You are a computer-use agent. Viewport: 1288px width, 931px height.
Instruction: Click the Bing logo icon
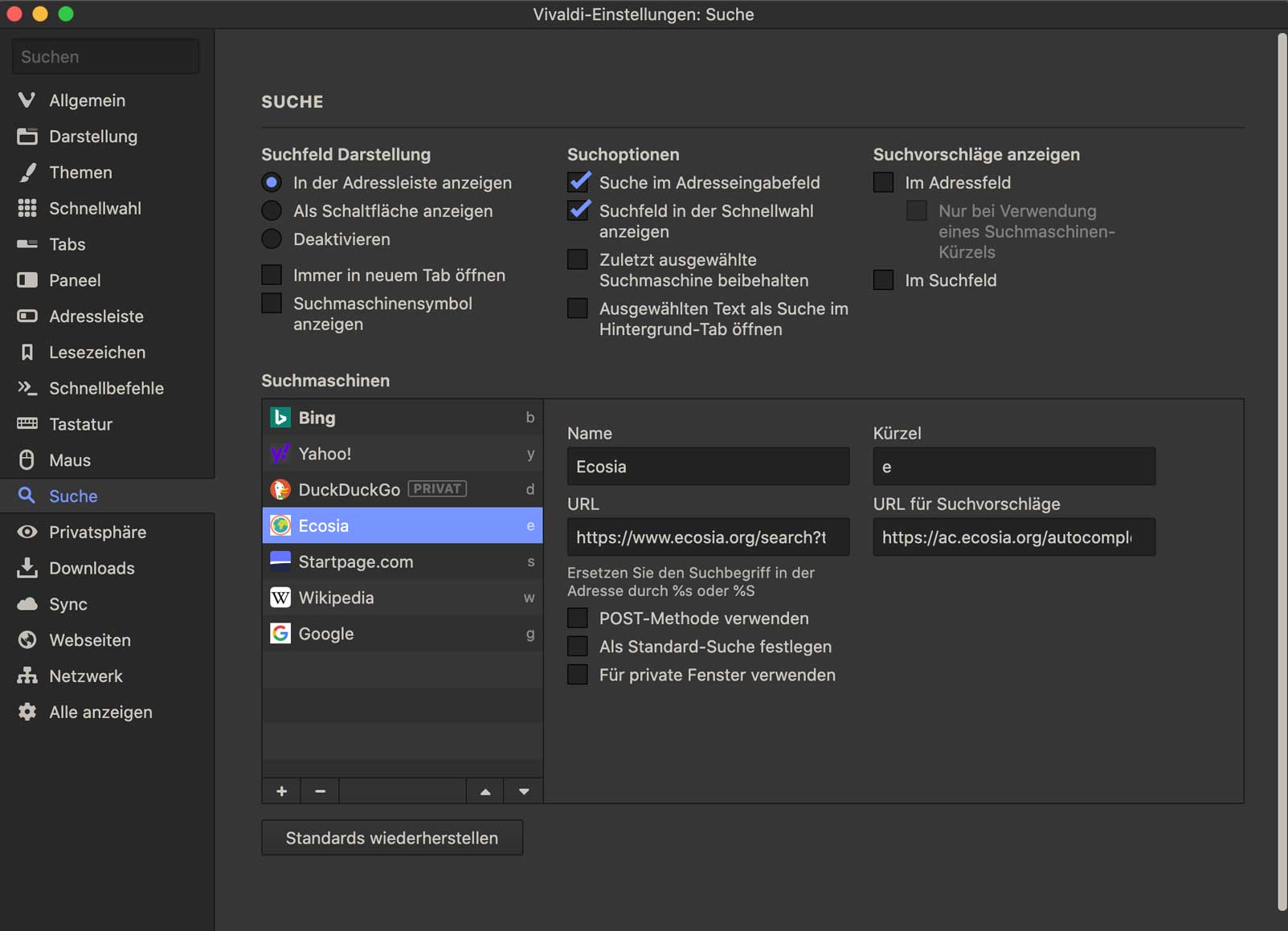[x=280, y=418]
